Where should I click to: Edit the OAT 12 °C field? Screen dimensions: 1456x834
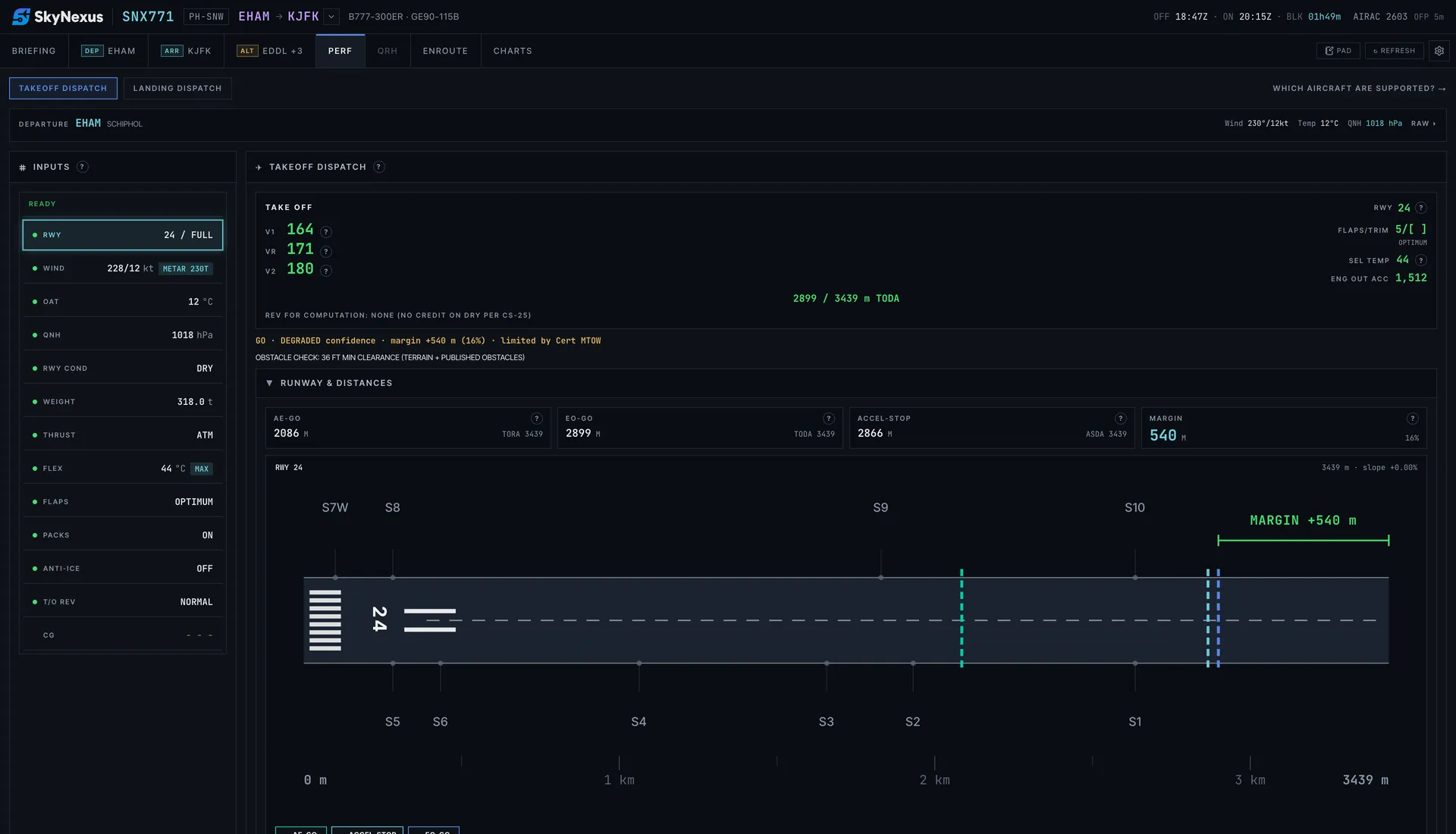(x=123, y=302)
